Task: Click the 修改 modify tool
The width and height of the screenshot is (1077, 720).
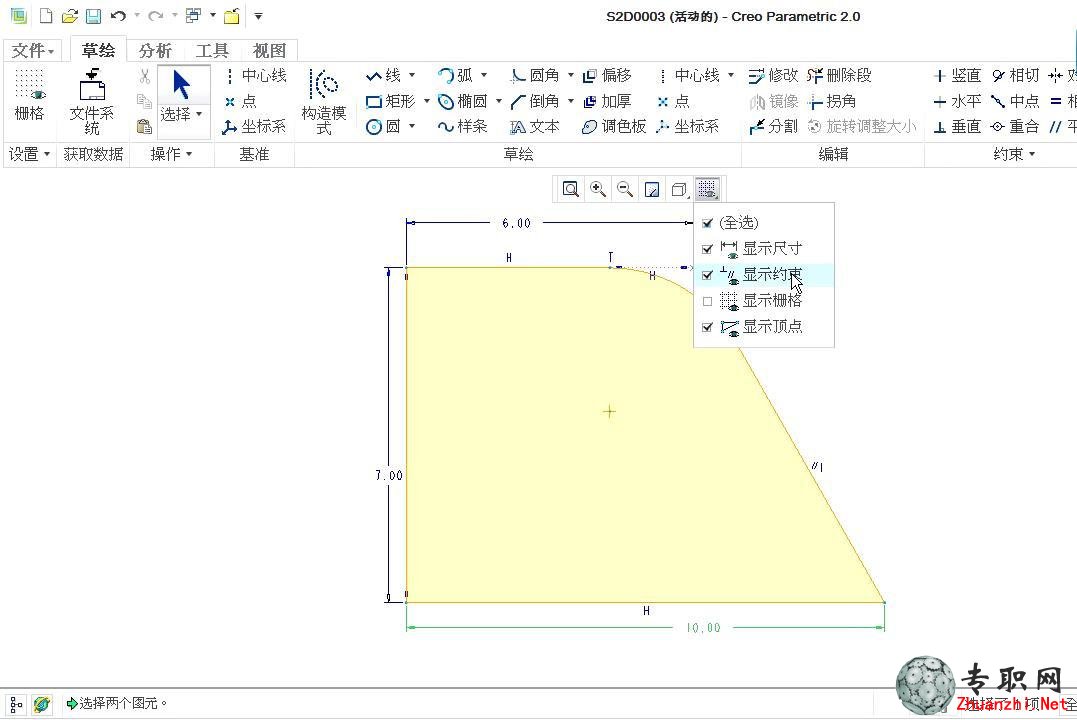Action: tap(773, 76)
